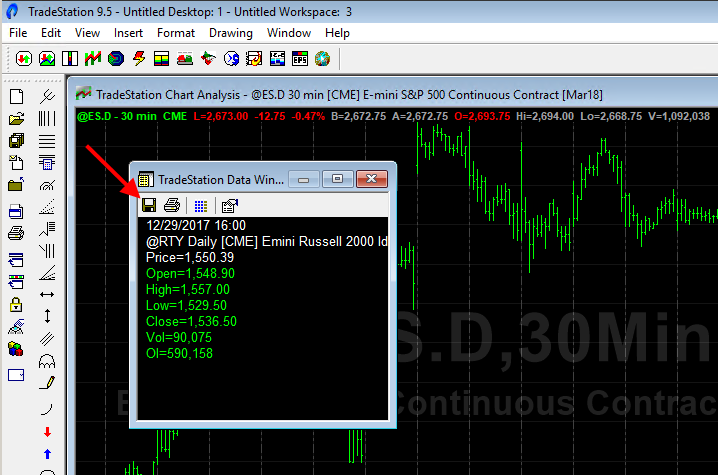Open Data Window properties icon

click(229, 205)
